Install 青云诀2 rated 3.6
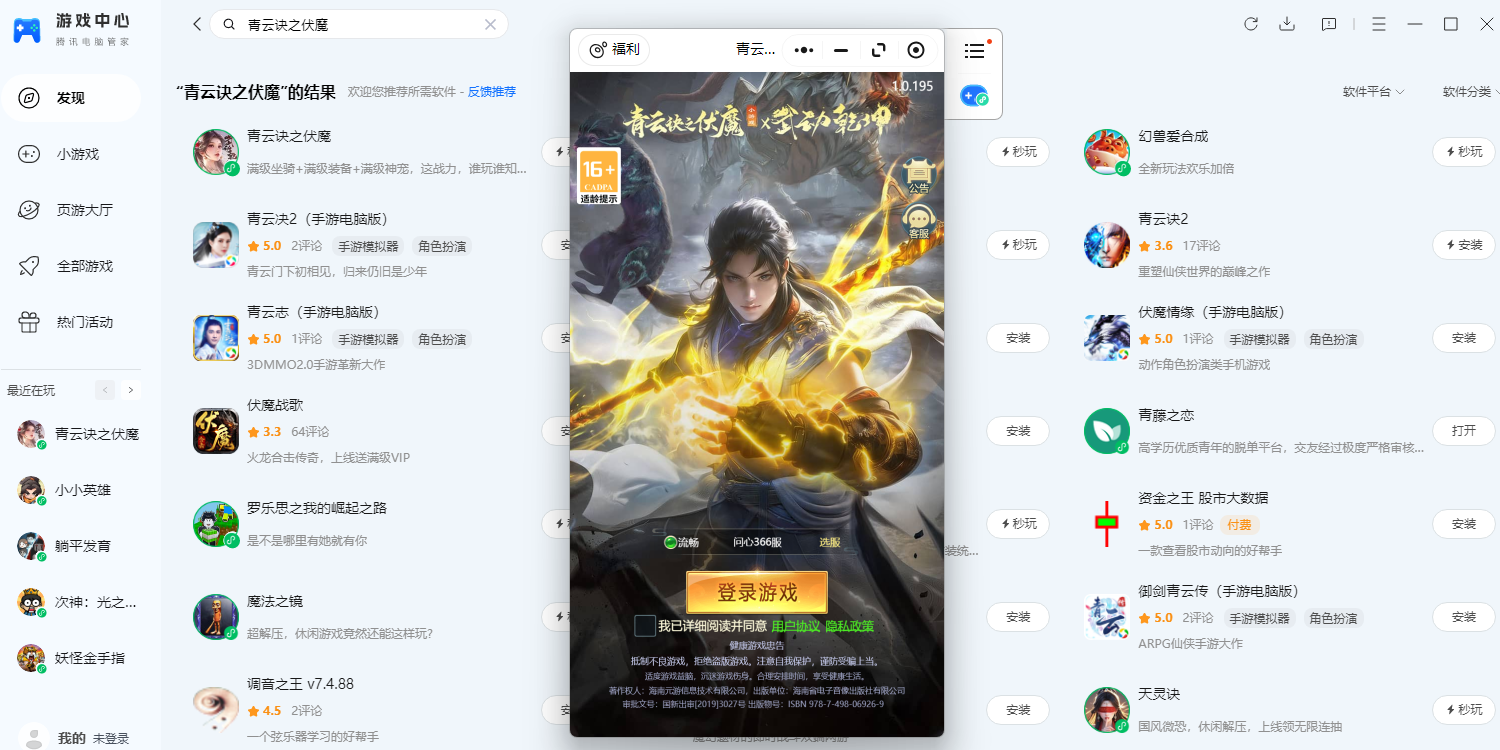 [x=1464, y=245]
